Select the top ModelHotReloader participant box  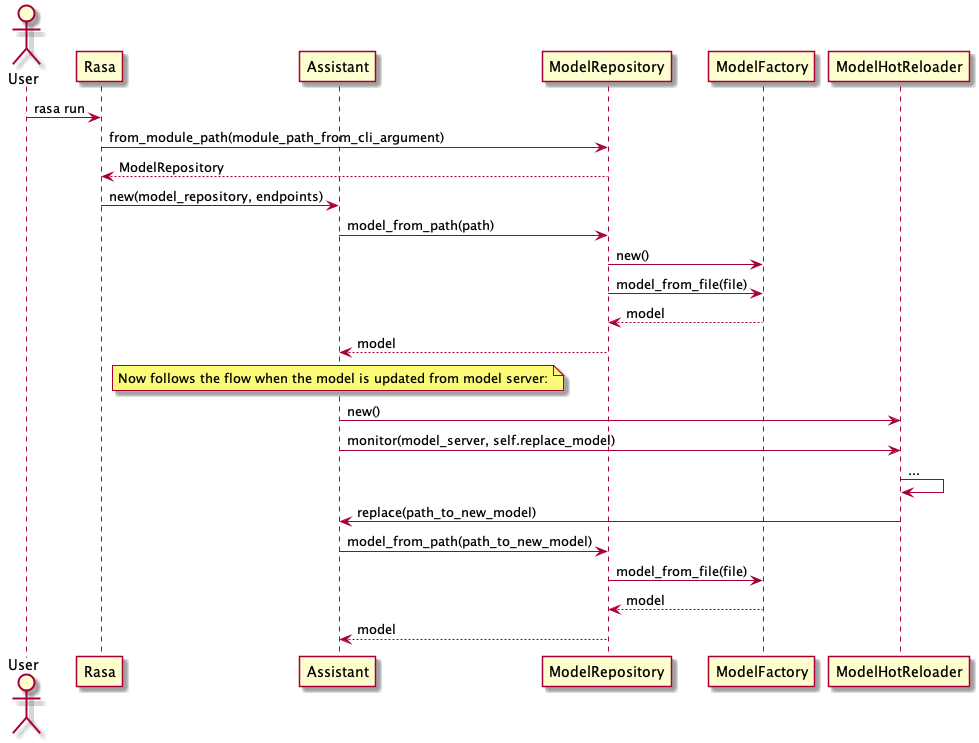[899, 67]
